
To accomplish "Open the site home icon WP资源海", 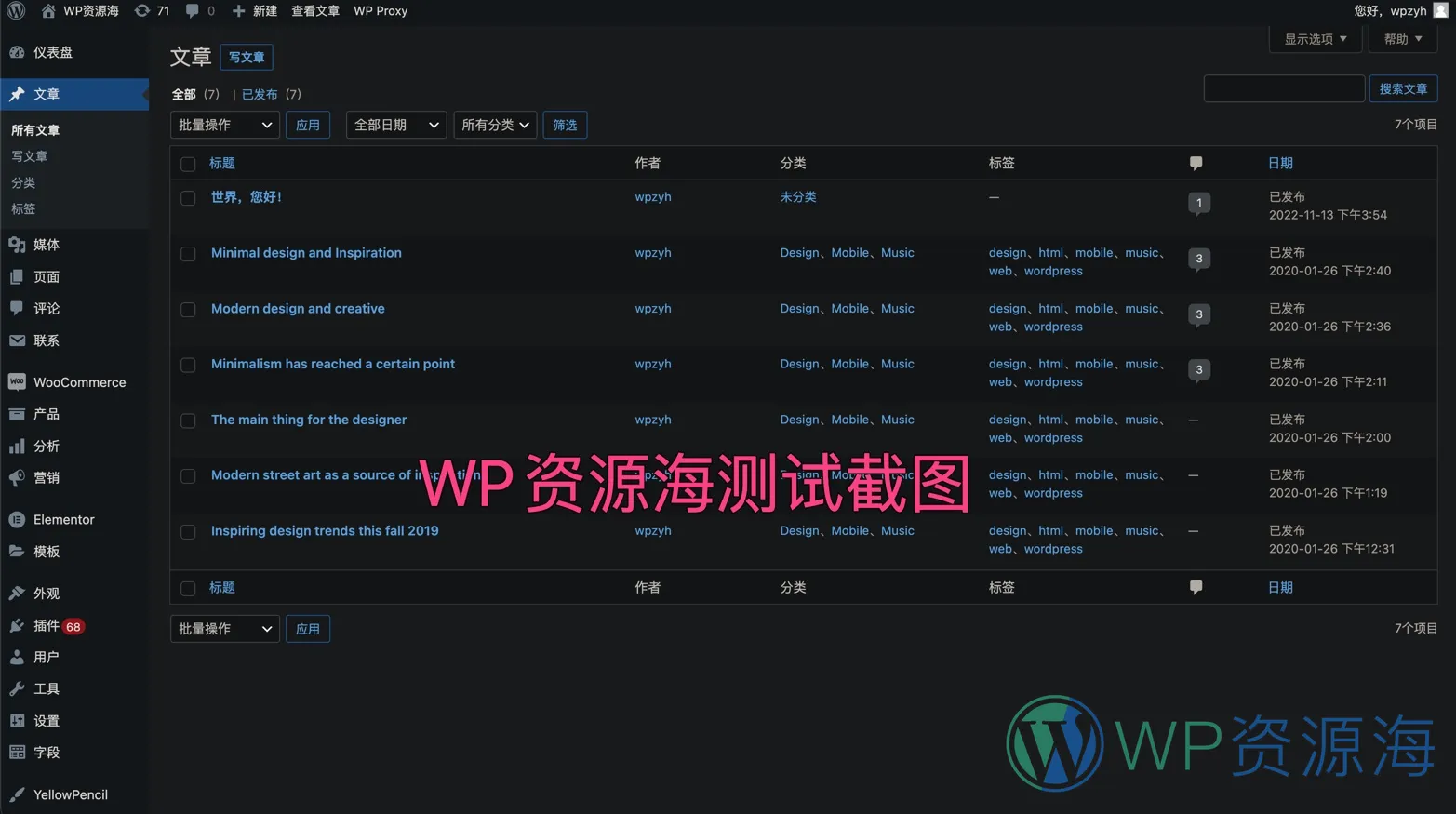I will (x=48, y=11).
